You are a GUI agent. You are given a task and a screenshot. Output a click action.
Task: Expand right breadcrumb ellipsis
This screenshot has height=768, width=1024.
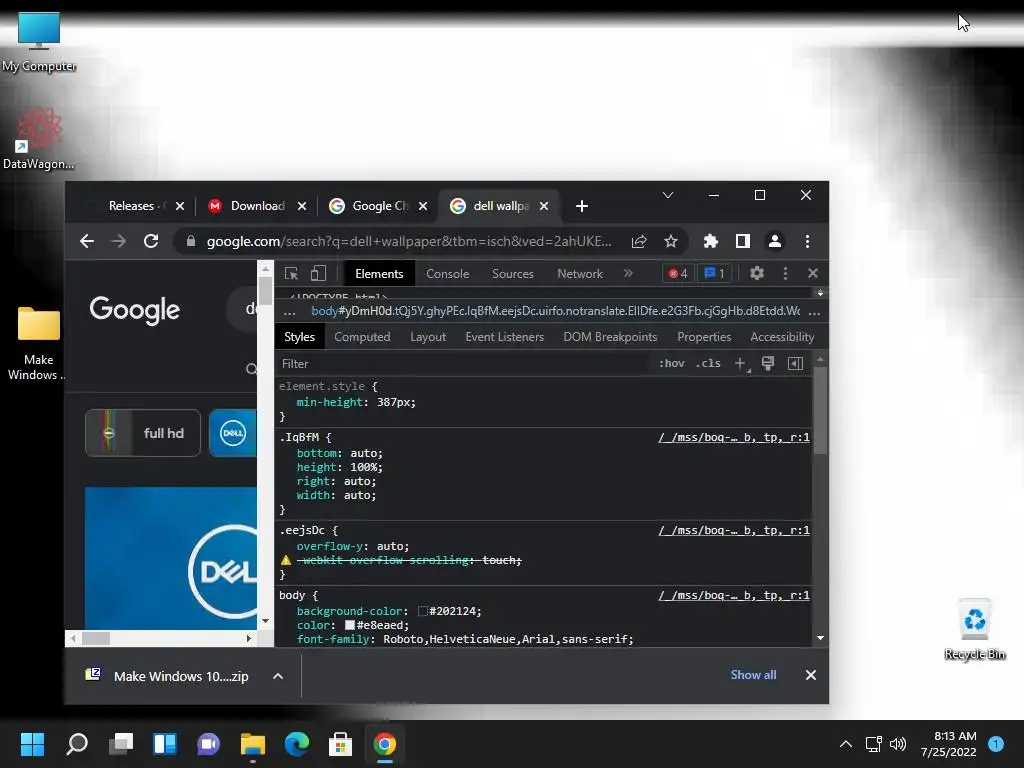tap(814, 312)
